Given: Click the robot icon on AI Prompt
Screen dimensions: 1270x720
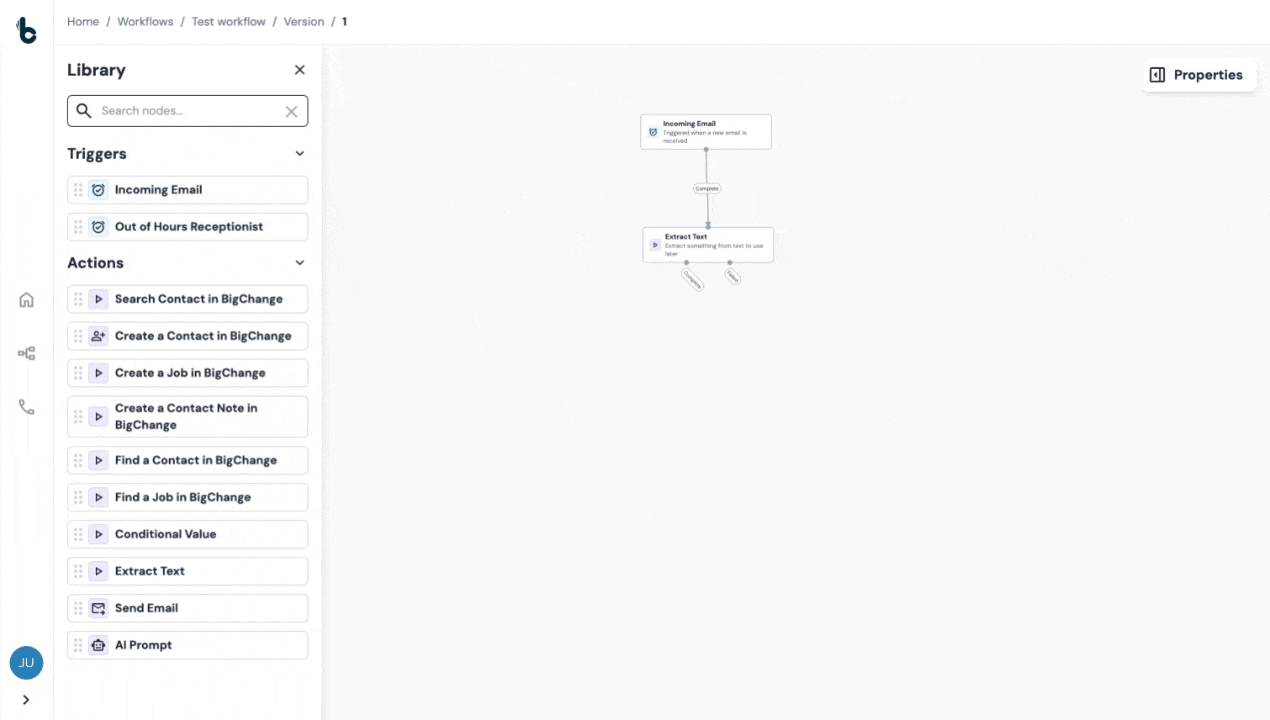Looking at the screenshot, I should coord(98,644).
